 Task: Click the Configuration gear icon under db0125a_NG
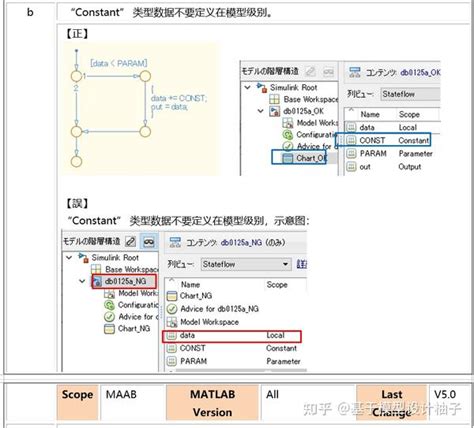[x=109, y=305]
